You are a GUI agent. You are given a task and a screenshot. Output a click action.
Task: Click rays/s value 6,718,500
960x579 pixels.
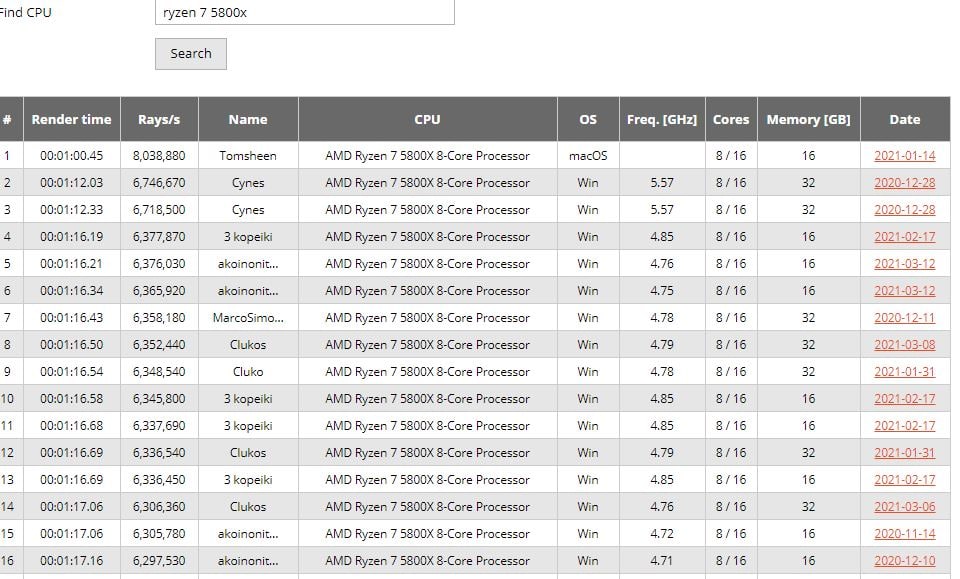[159, 209]
